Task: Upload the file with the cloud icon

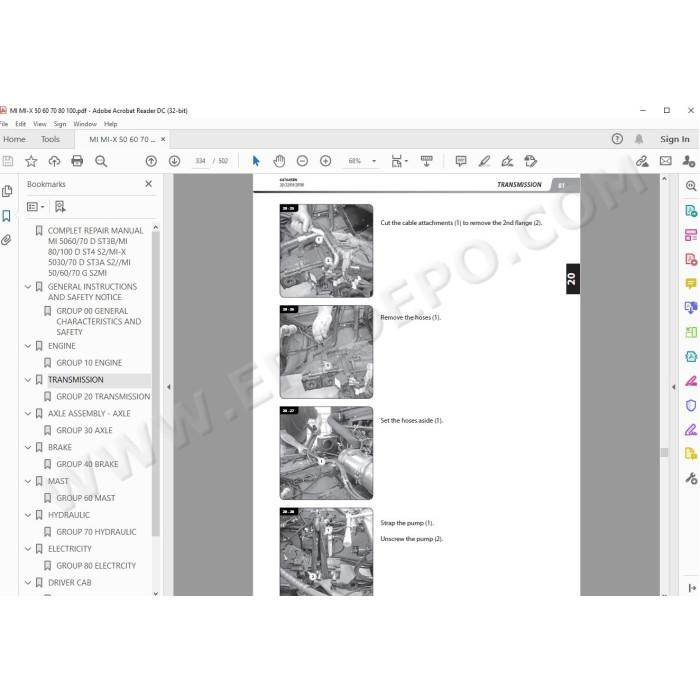Action: point(54,161)
